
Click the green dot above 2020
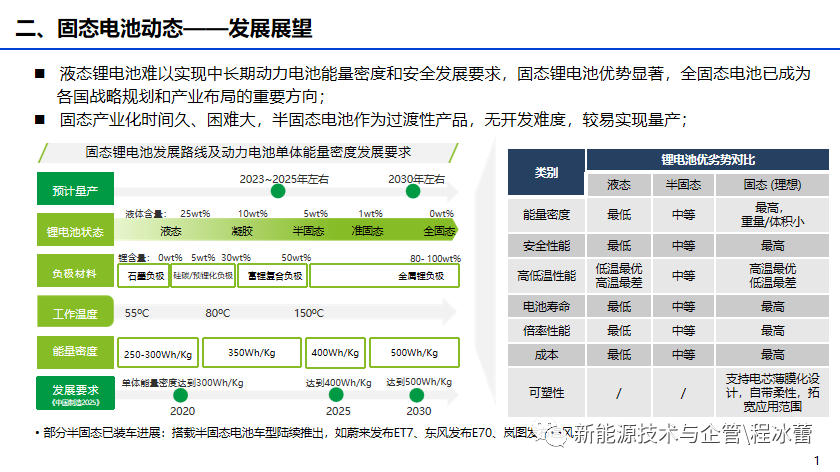(x=182, y=396)
